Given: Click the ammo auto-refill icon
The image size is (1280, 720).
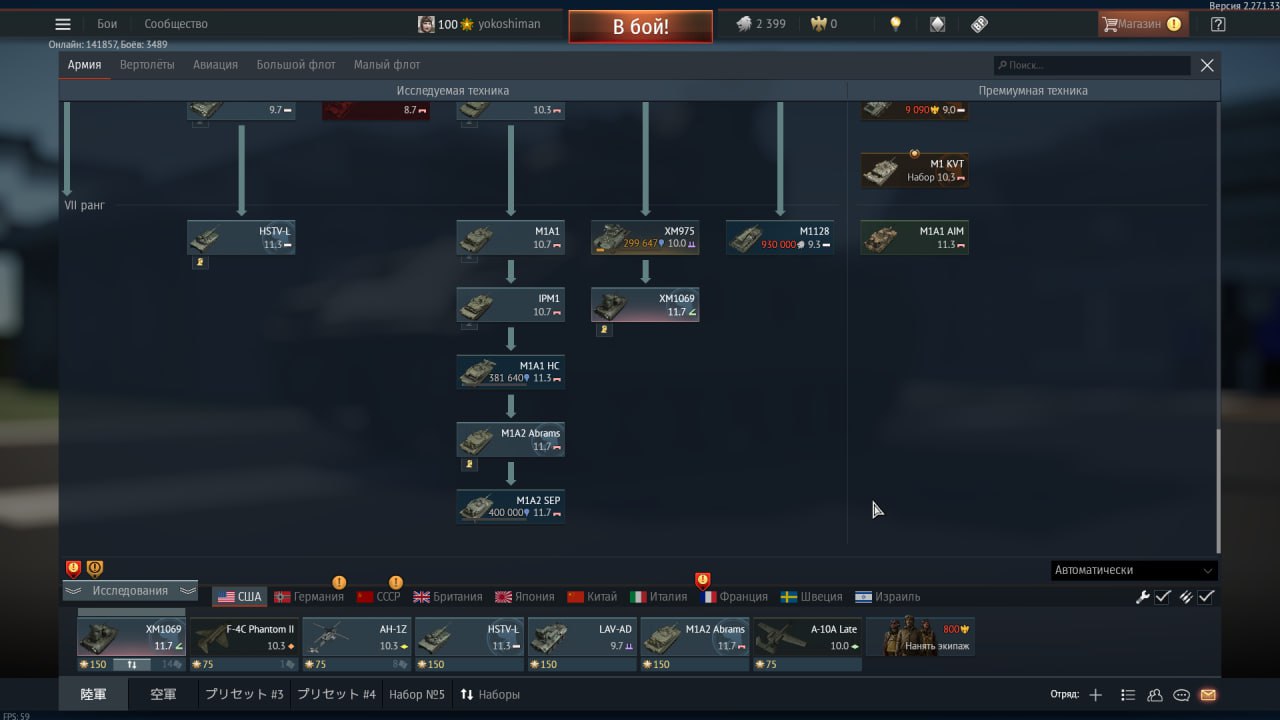Looking at the screenshot, I should (x=1185, y=597).
